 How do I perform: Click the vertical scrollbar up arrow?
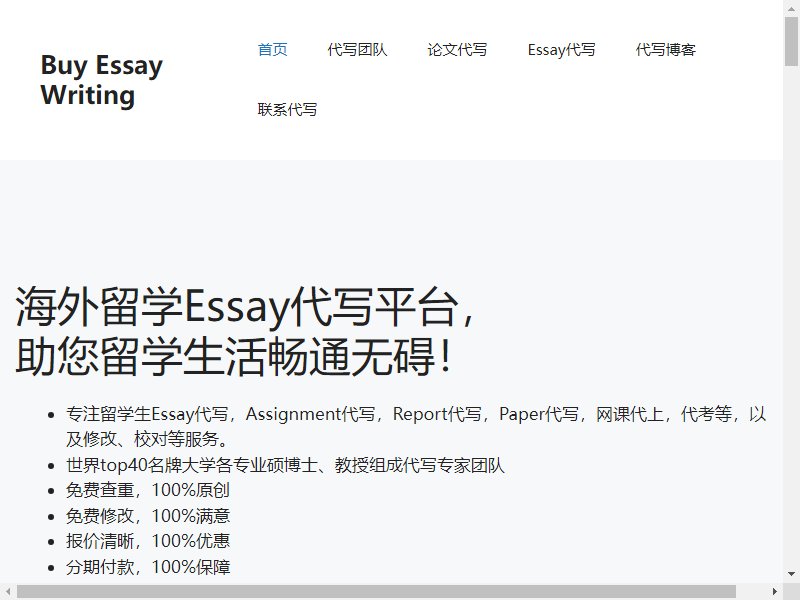(791, 8)
